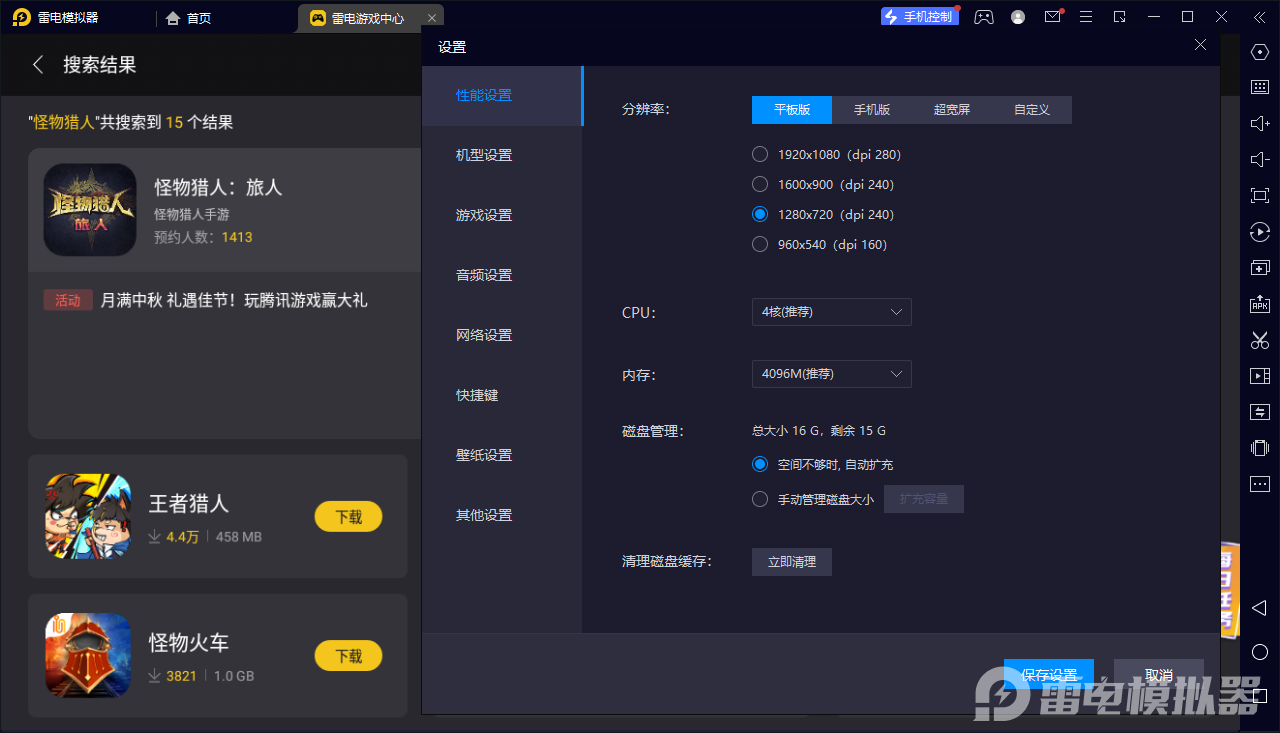
Task: Switch to the 首页 tab
Action: pyautogui.click(x=189, y=18)
